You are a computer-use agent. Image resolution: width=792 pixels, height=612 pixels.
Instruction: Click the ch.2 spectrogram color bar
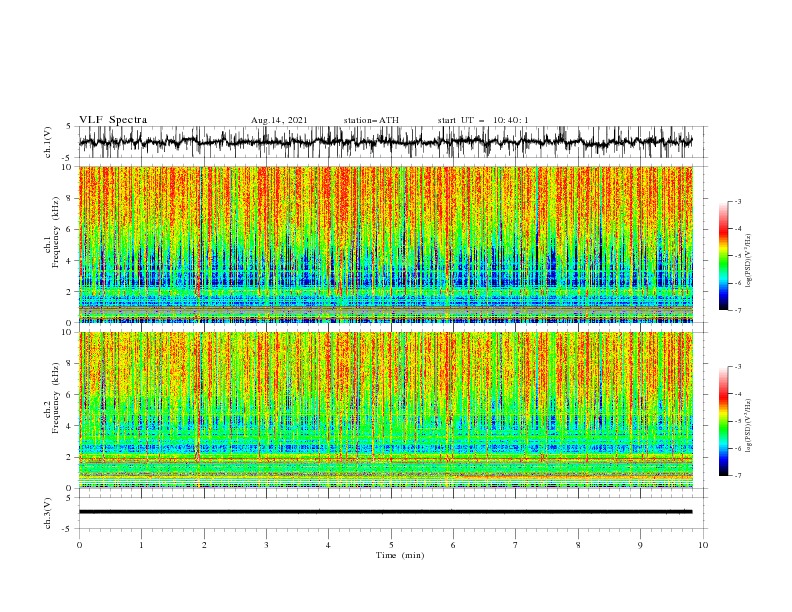(x=723, y=421)
